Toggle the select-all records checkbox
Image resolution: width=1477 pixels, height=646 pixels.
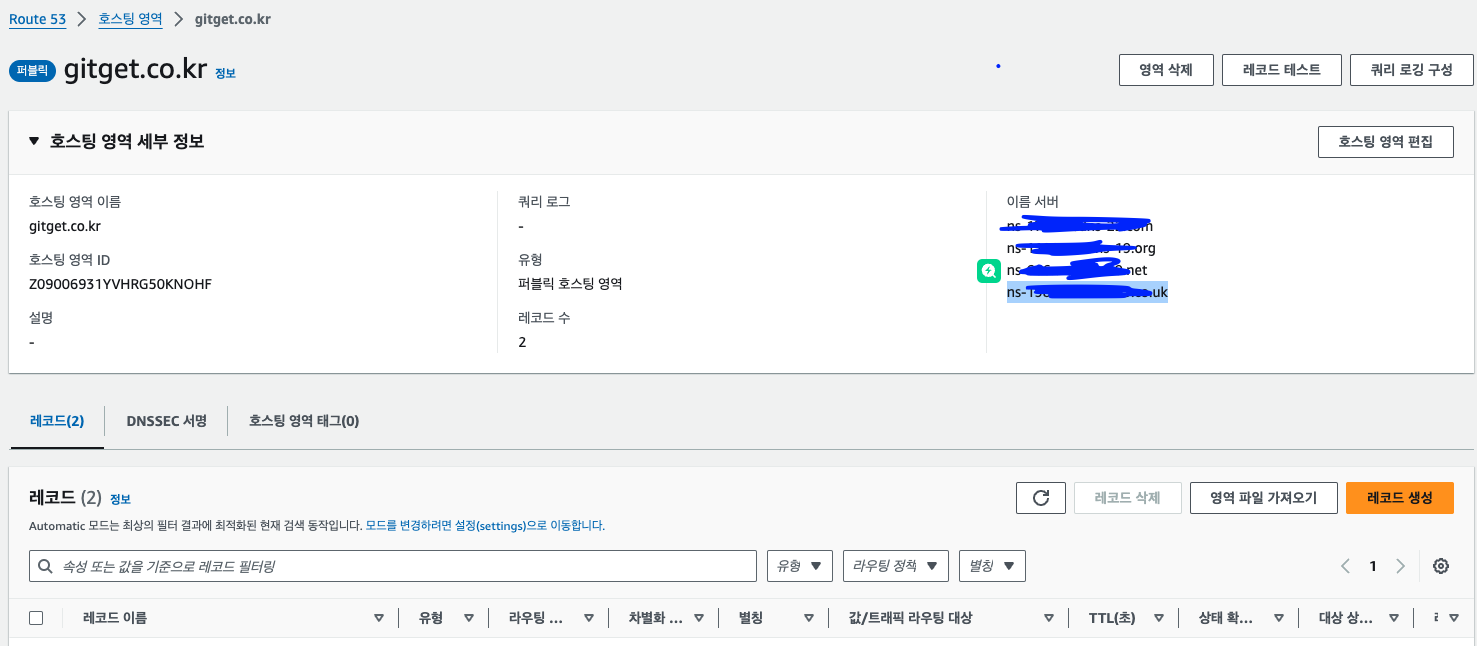(x=36, y=618)
